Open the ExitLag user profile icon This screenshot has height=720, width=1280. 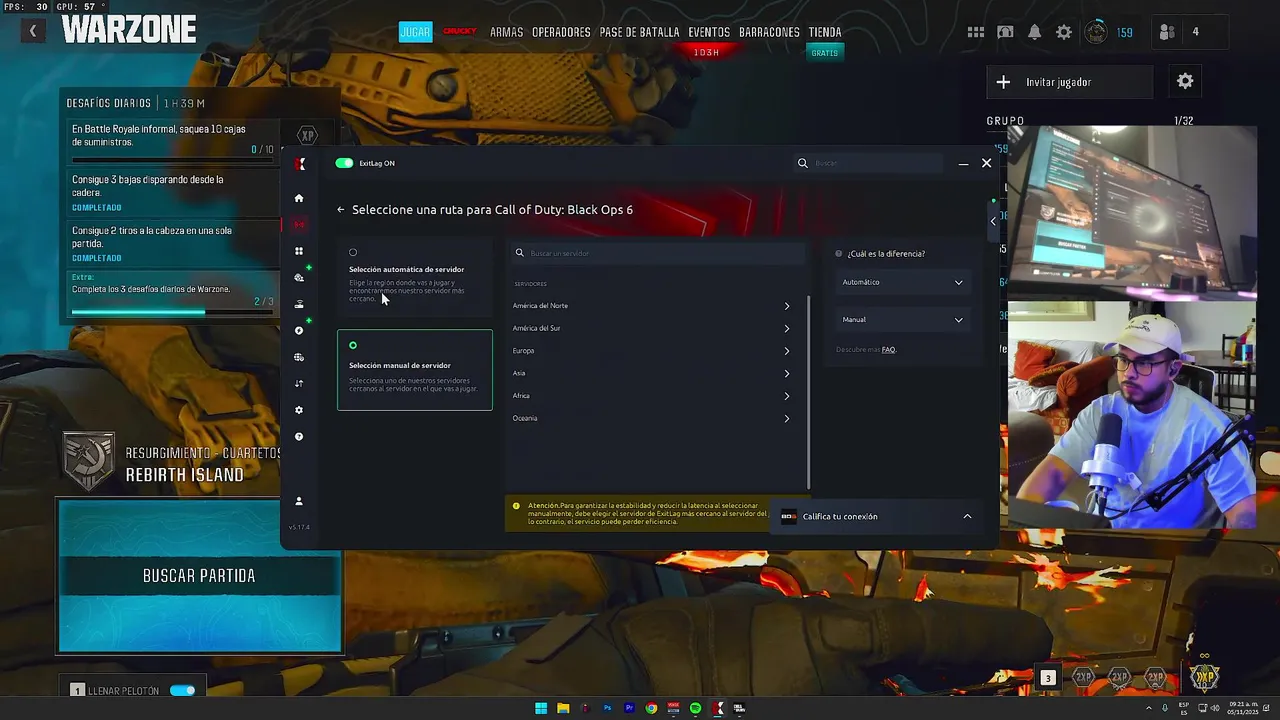click(298, 501)
